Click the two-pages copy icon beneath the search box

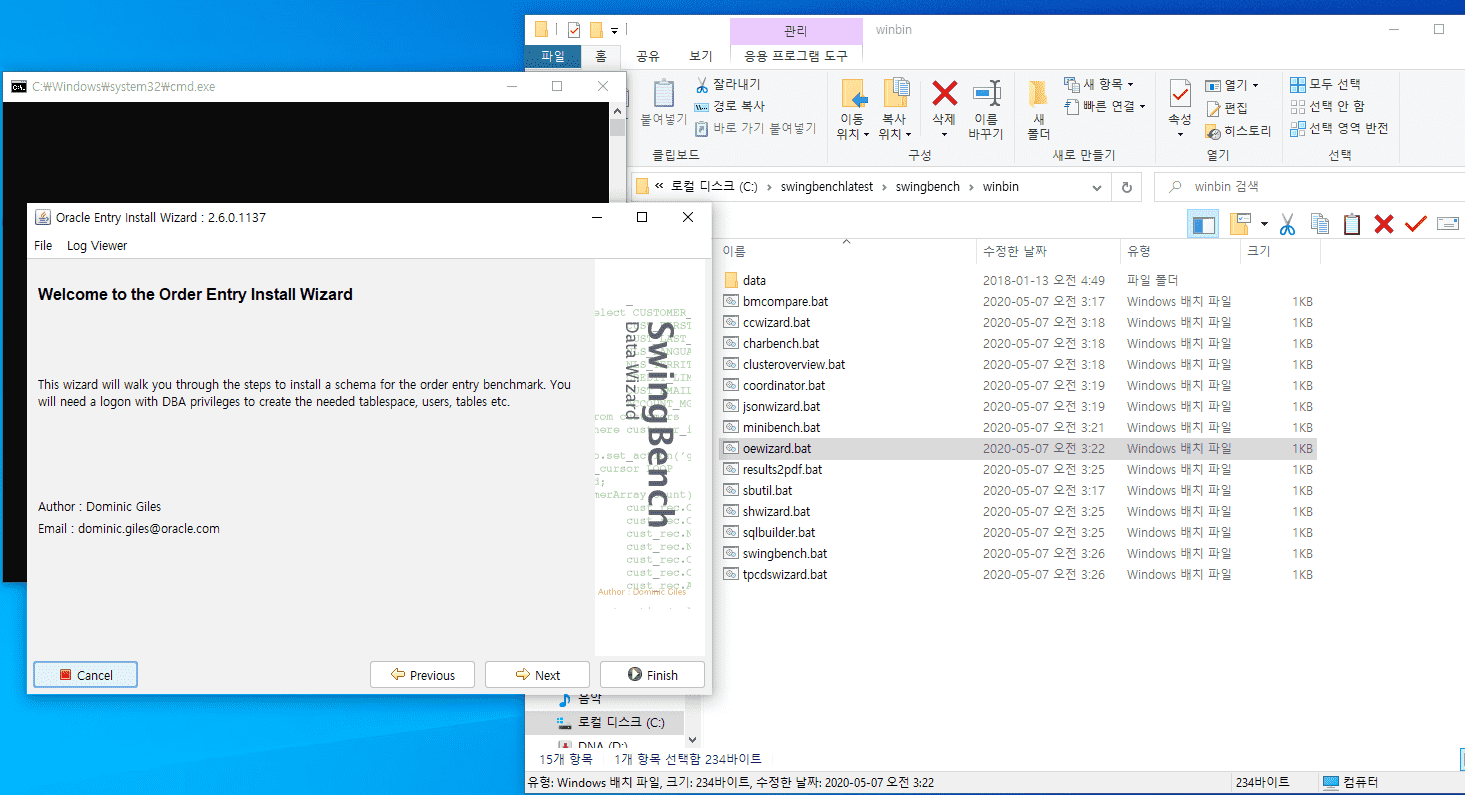click(x=1320, y=224)
